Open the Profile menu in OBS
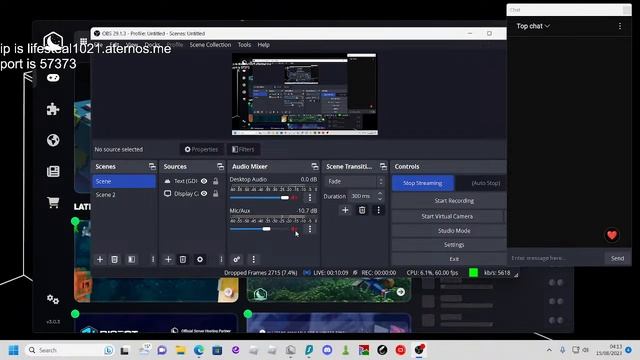 [x=175, y=45]
